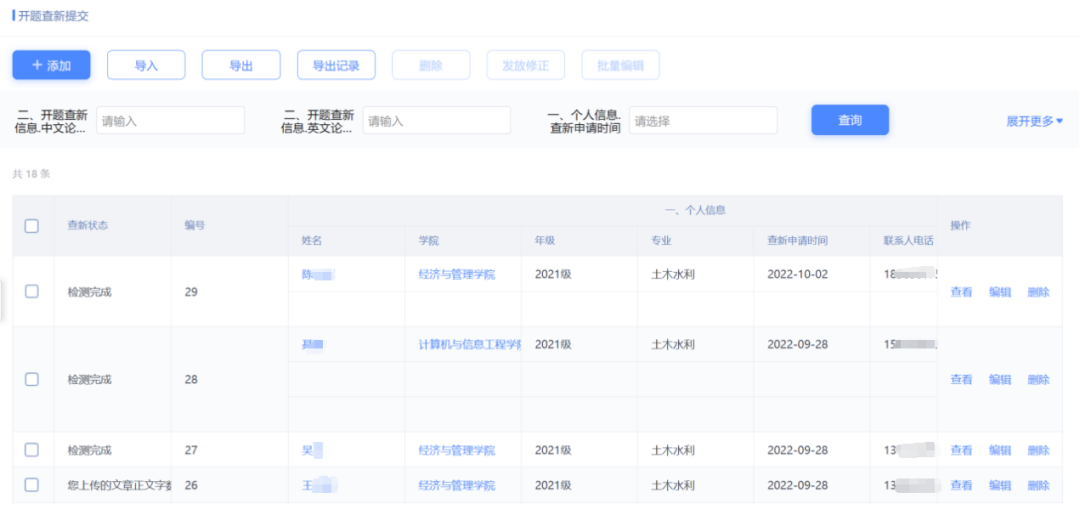Image resolution: width=1080 pixels, height=515 pixels.
Task: Click the disabled 删除 toolbar button
Action: pyautogui.click(x=431, y=65)
